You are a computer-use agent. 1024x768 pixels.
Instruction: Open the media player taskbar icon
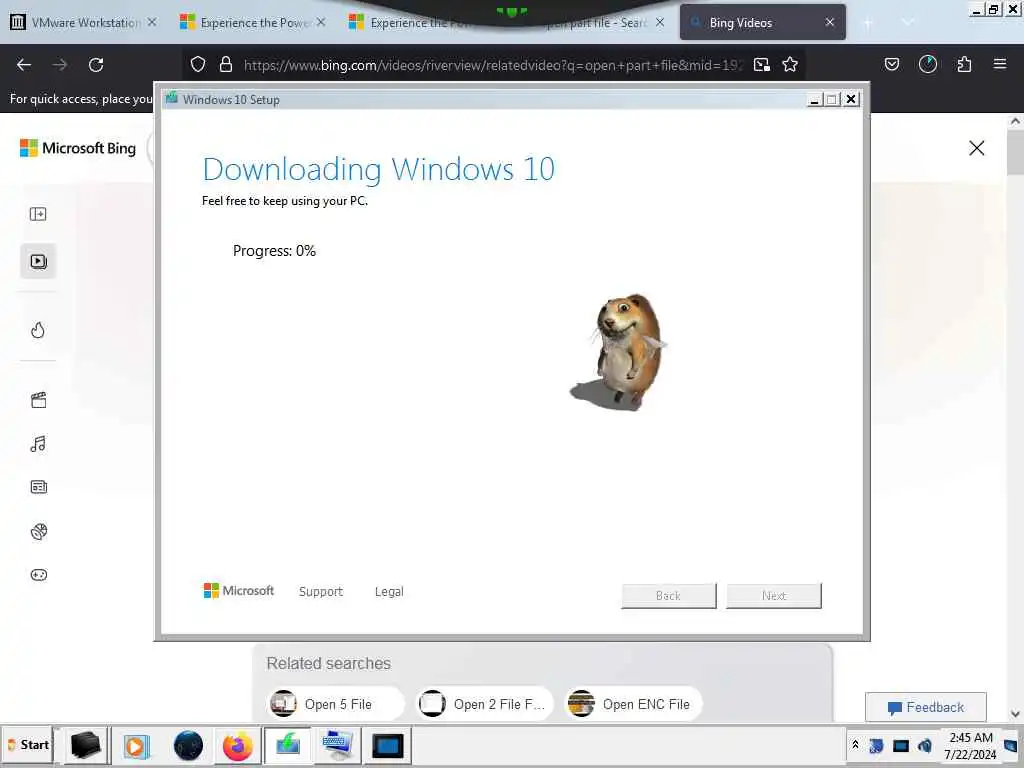[x=136, y=746]
